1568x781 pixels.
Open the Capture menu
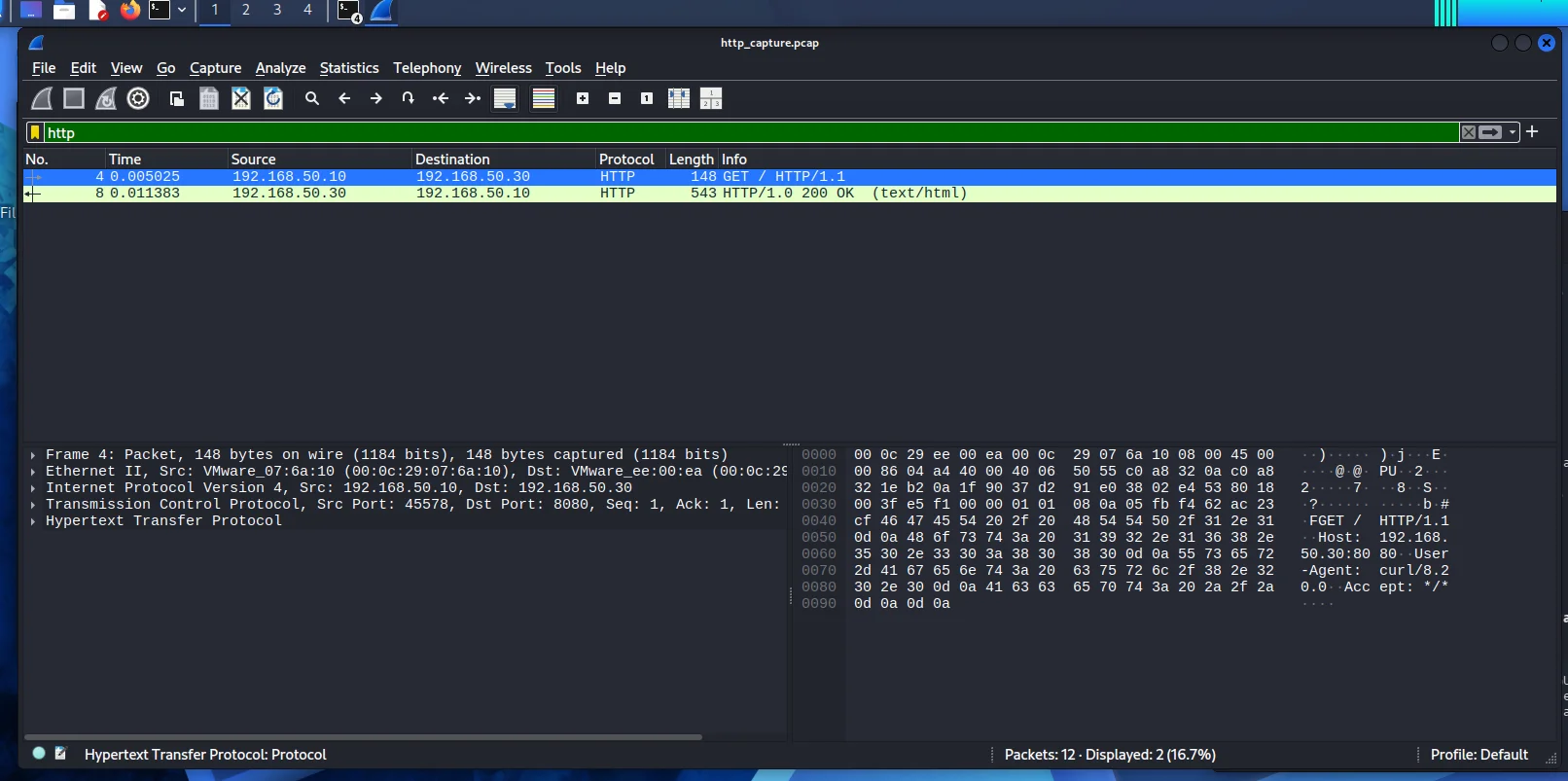point(215,68)
